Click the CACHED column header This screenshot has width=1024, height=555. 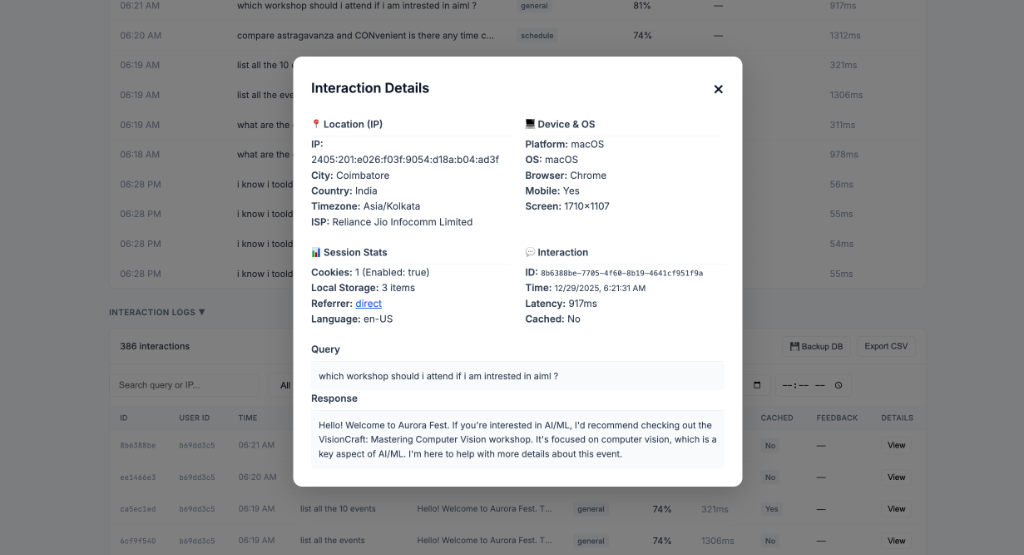pos(776,418)
